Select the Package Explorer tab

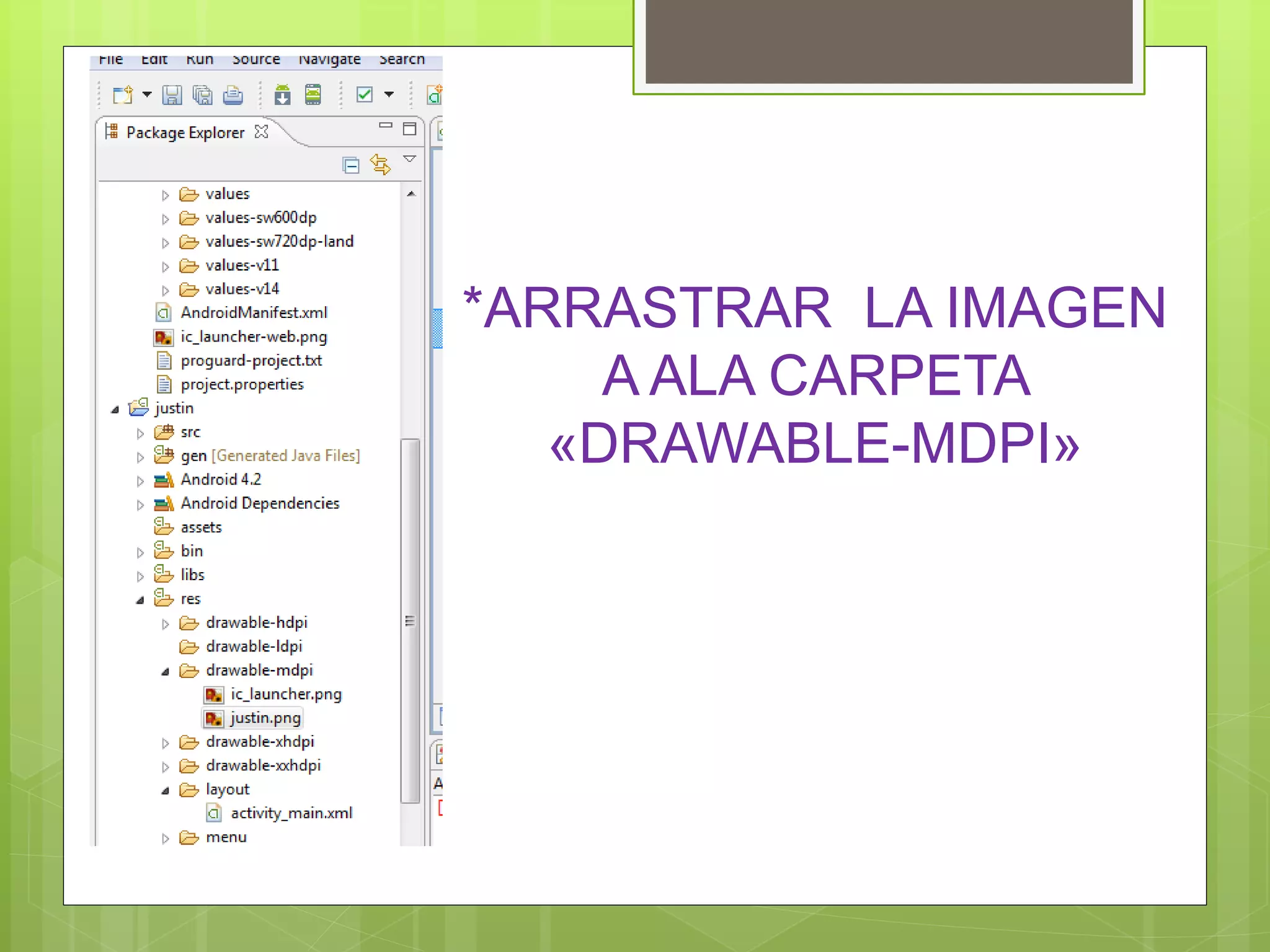185,133
